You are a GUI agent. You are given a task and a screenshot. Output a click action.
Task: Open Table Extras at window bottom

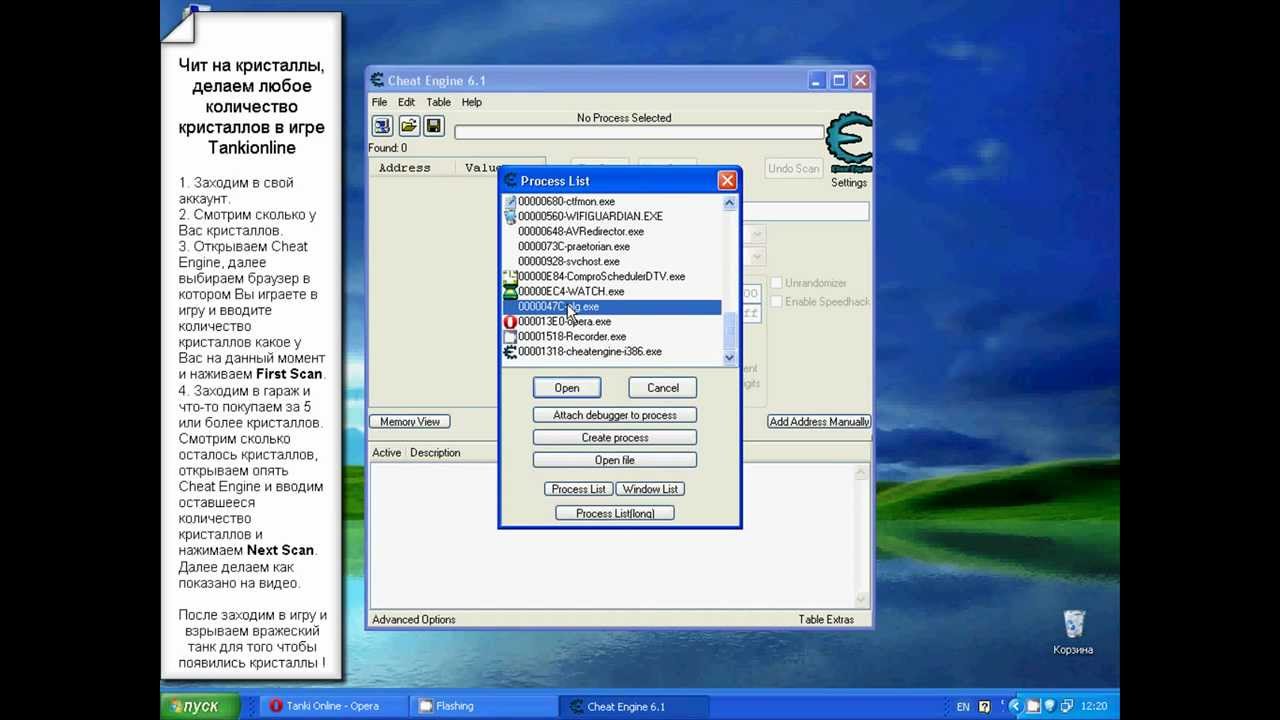click(x=826, y=619)
